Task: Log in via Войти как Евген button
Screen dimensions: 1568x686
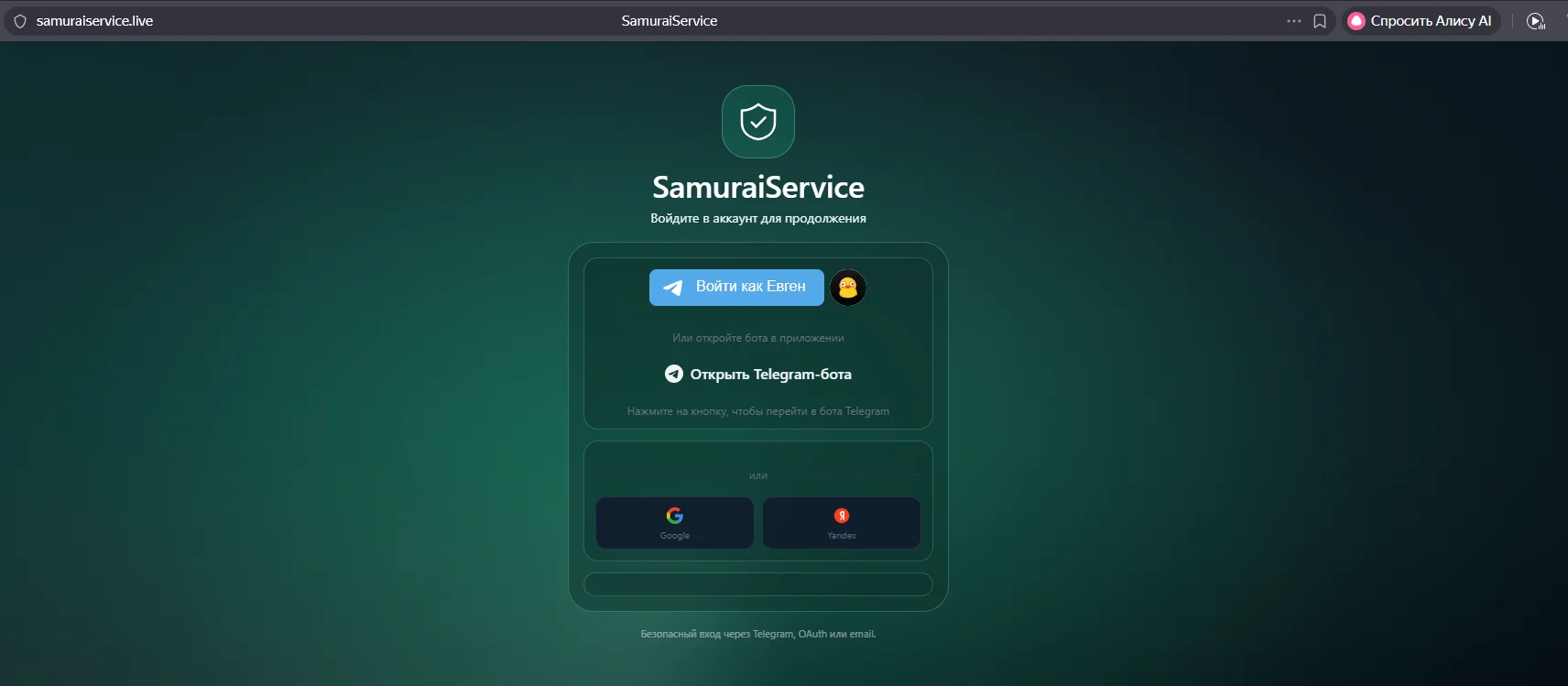Action: tap(736, 288)
